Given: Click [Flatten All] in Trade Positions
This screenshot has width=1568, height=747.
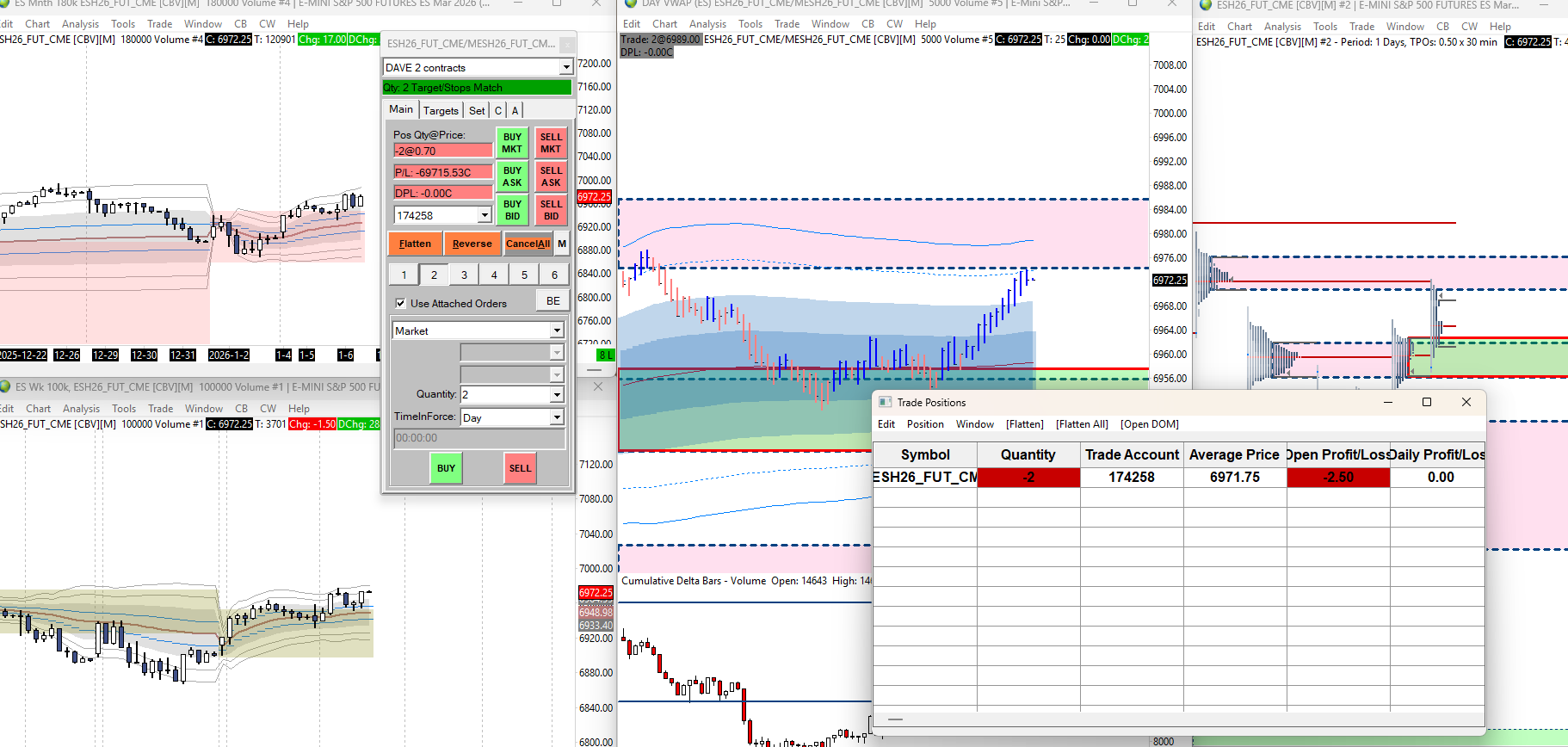Looking at the screenshot, I should point(1082,424).
